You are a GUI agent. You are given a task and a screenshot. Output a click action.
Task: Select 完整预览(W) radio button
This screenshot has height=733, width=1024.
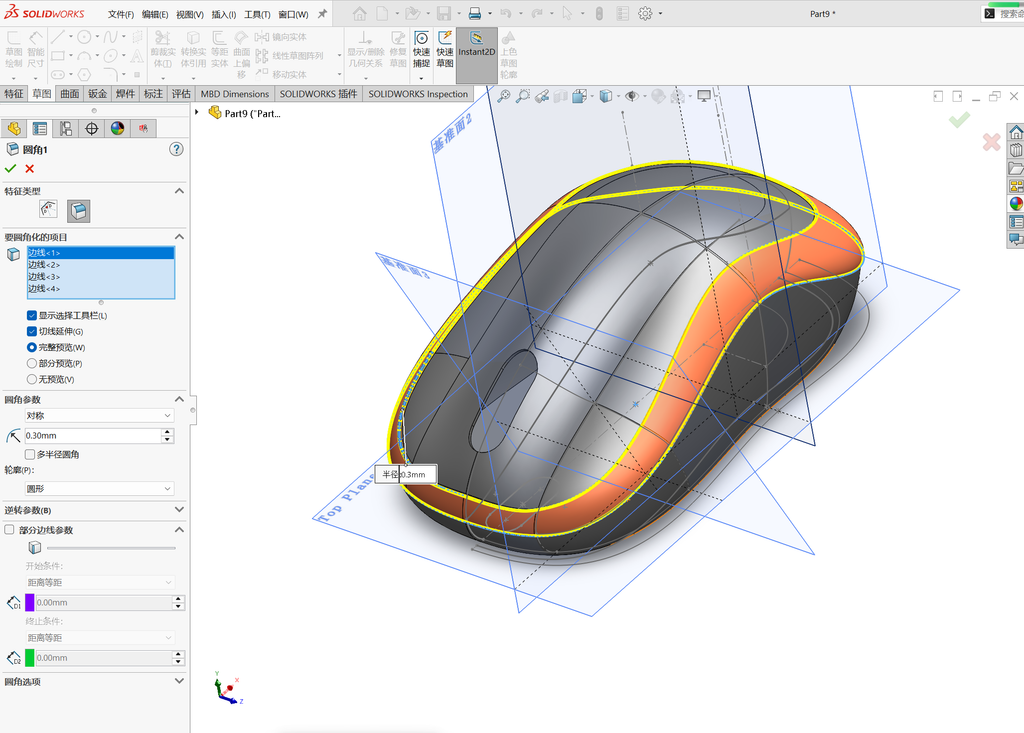tap(31, 348)
